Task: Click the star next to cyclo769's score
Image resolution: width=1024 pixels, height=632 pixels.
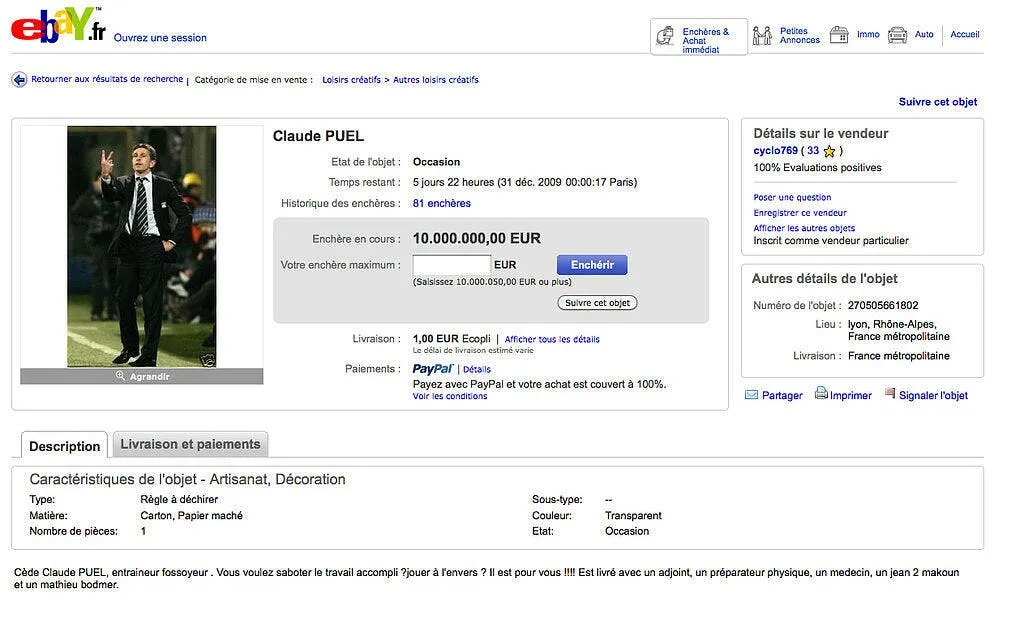Action: click(x=828, y=150)
